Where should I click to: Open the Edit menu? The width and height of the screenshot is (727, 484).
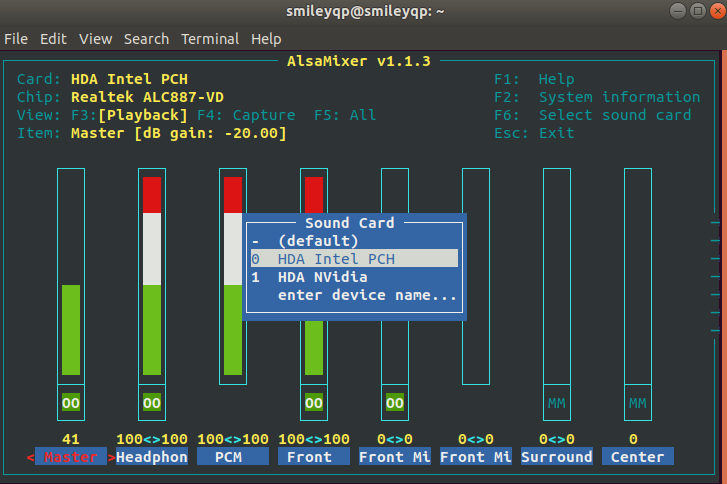pos(53,39)
